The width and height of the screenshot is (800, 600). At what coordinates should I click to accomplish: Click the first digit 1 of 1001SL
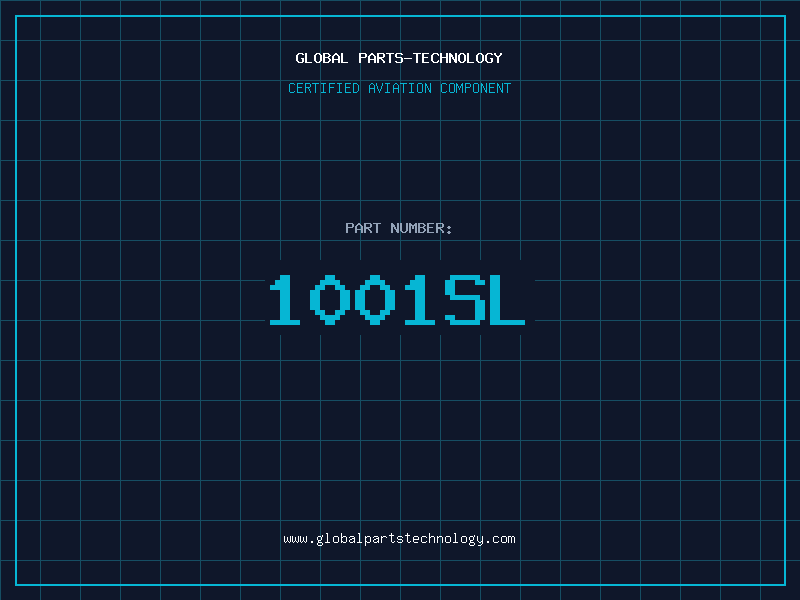[x=285, y=300]
